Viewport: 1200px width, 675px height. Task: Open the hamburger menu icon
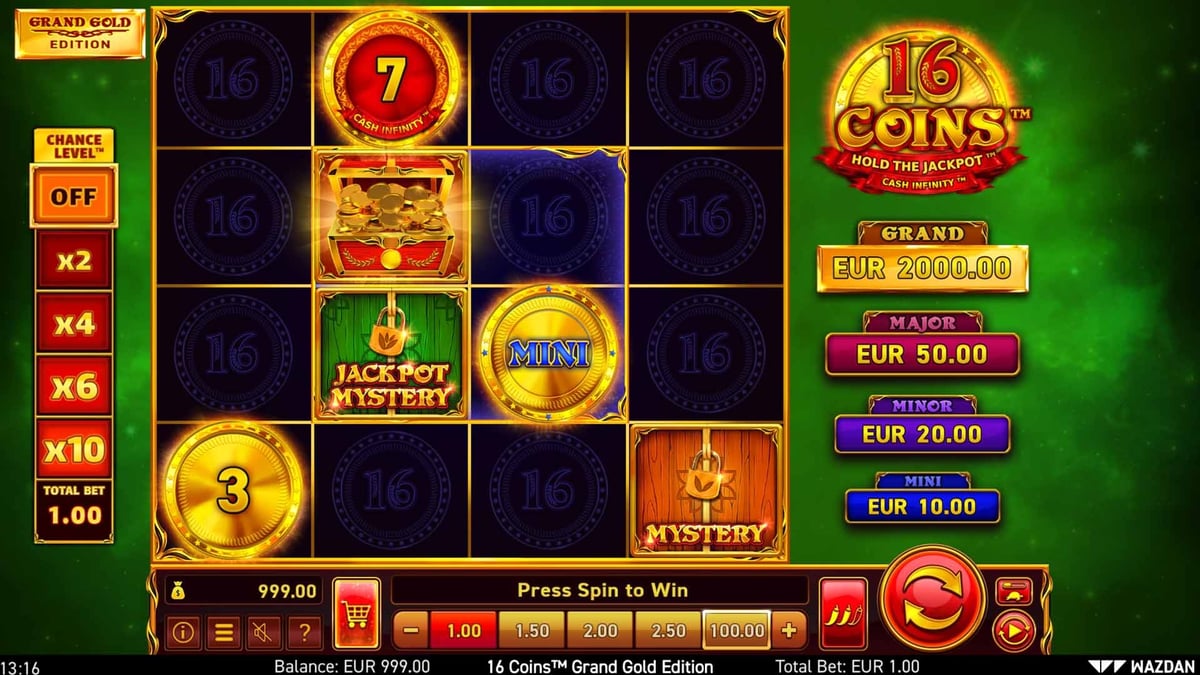click(x=224, y=632)
